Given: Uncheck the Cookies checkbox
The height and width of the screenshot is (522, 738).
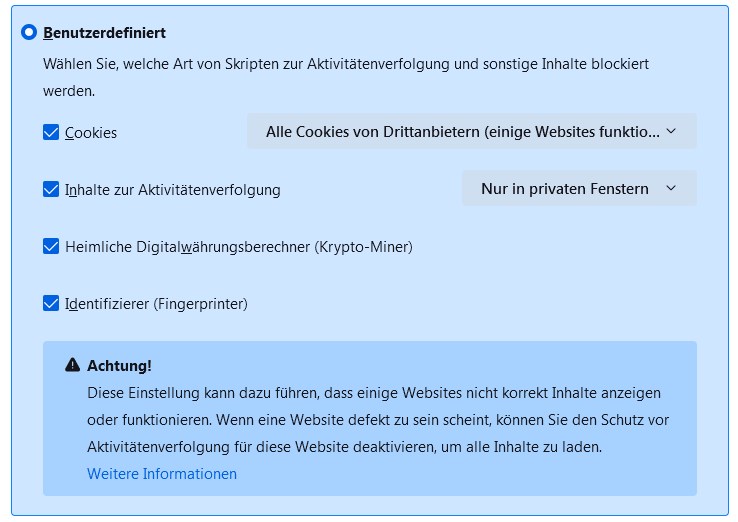Looking at the screenshot, I should [x=51, y=132].
